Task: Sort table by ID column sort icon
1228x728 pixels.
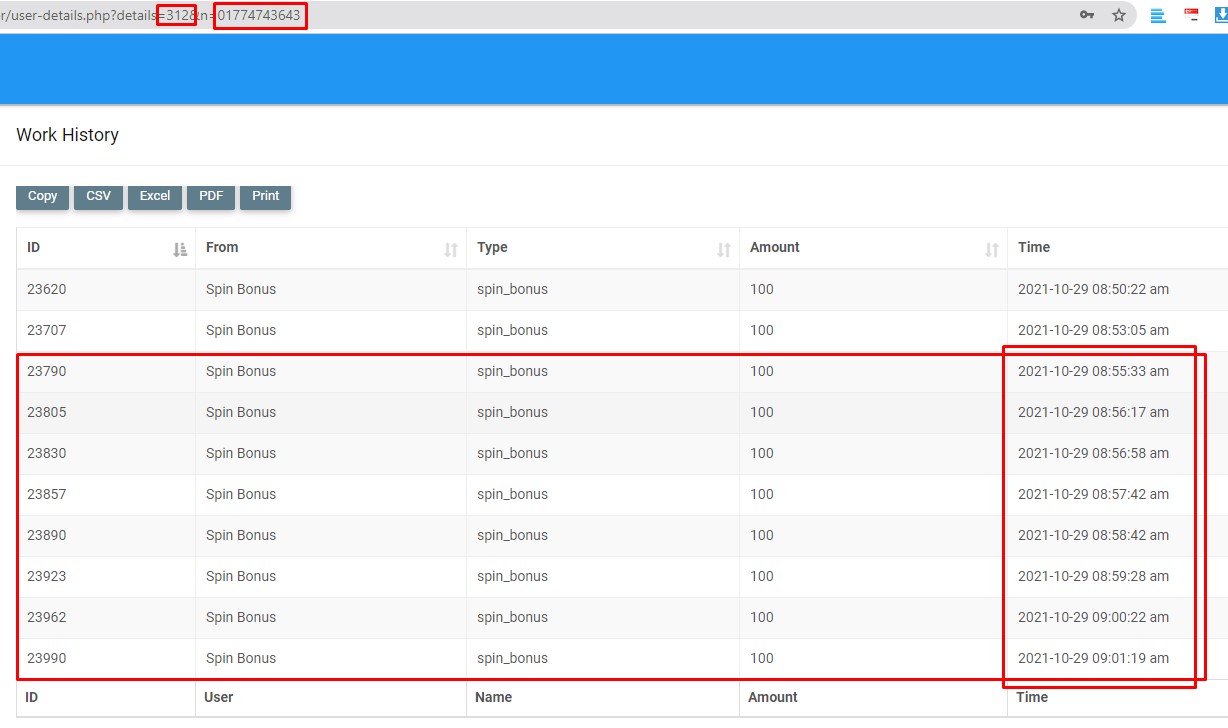Action: click(180, 250)
